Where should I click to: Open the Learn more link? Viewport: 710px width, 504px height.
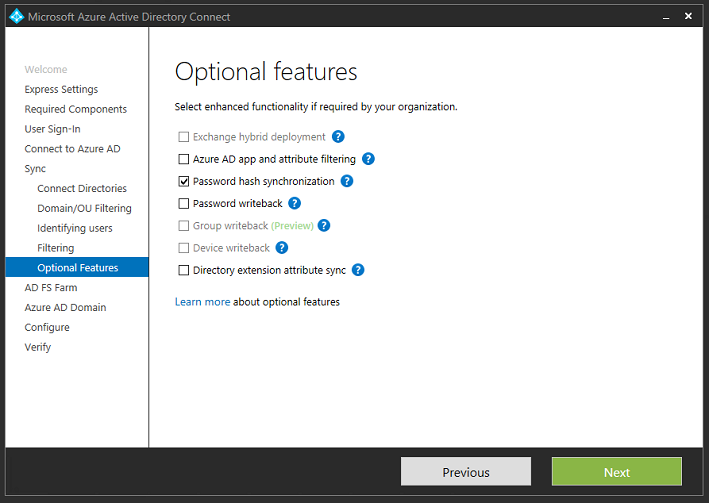[202, 302]
